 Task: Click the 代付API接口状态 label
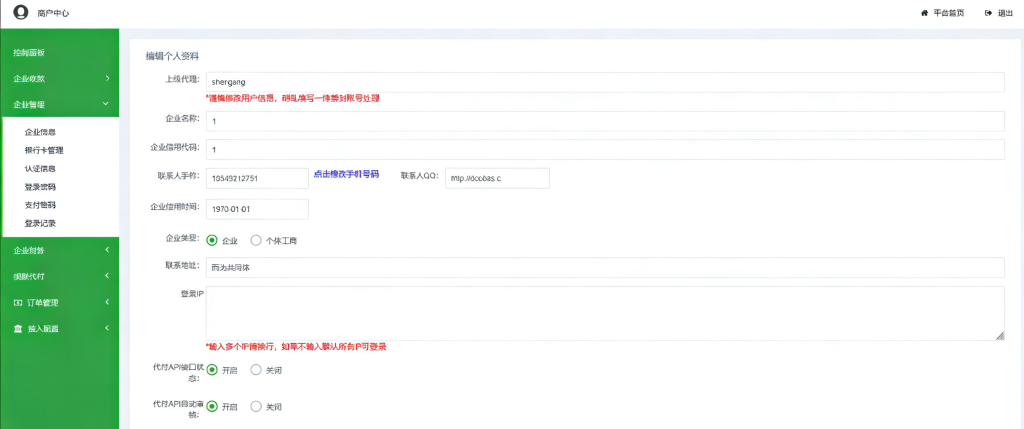pyautogui.click(x=176, y=373)
